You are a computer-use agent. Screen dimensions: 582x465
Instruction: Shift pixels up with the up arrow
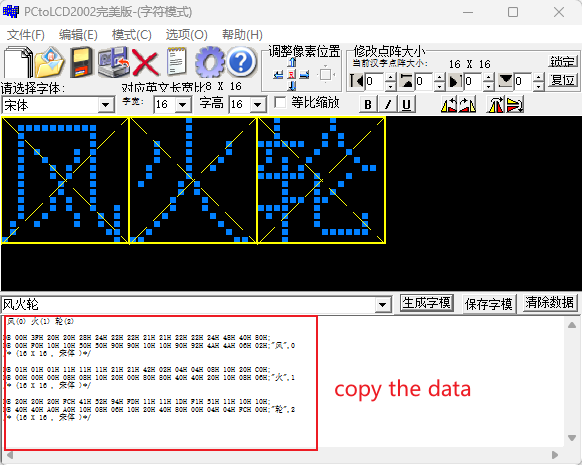(292, 63)
